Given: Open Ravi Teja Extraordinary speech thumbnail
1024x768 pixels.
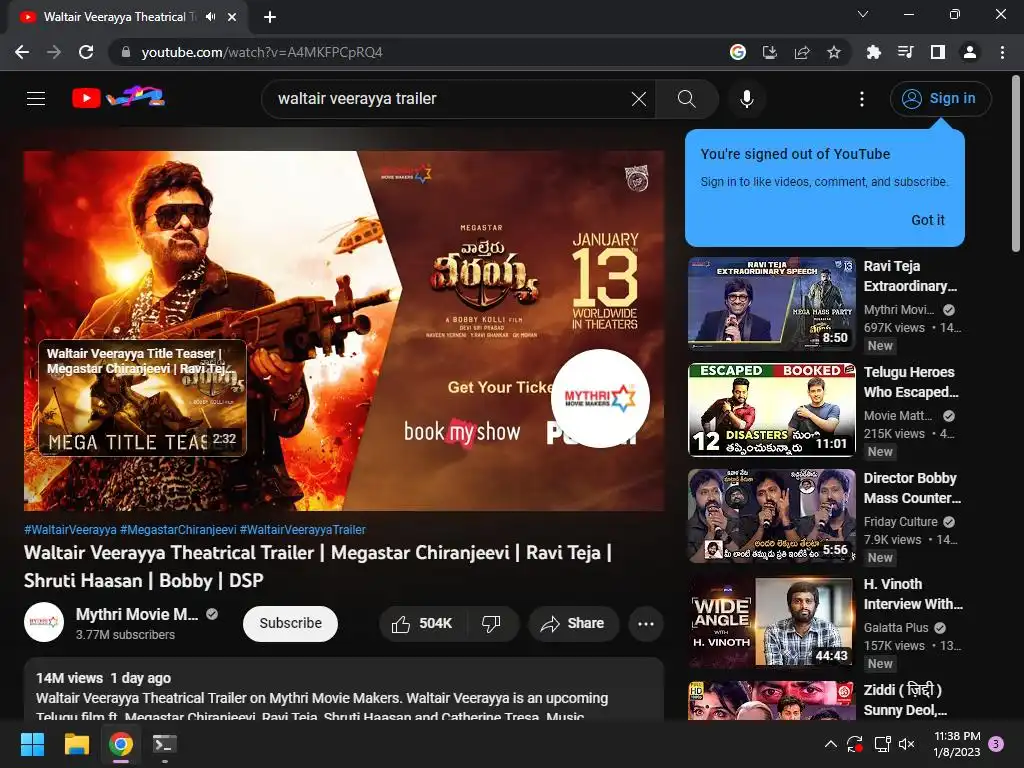Looking at the screenshot, I should tap(772, 304).
